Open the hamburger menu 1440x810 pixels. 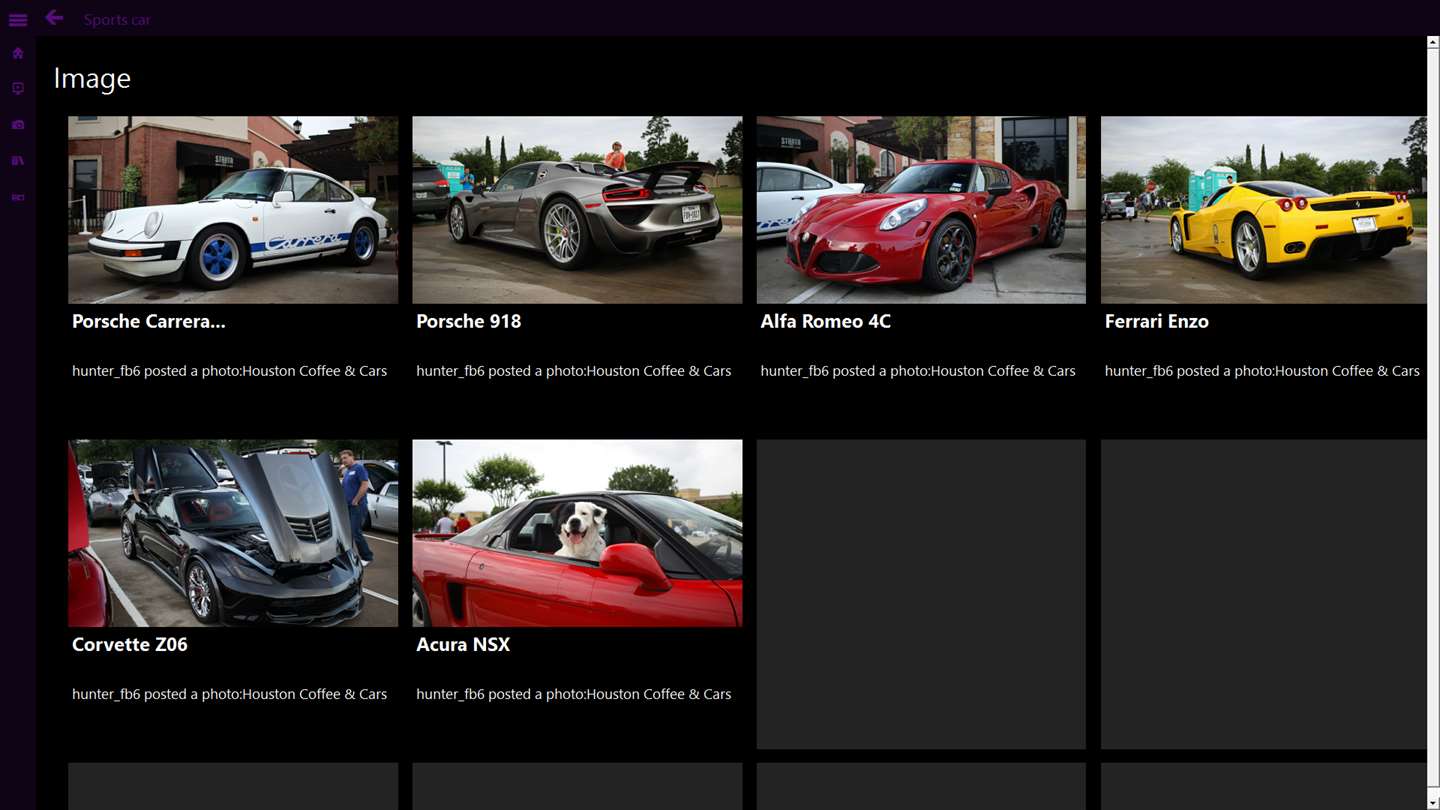(18, 20)
